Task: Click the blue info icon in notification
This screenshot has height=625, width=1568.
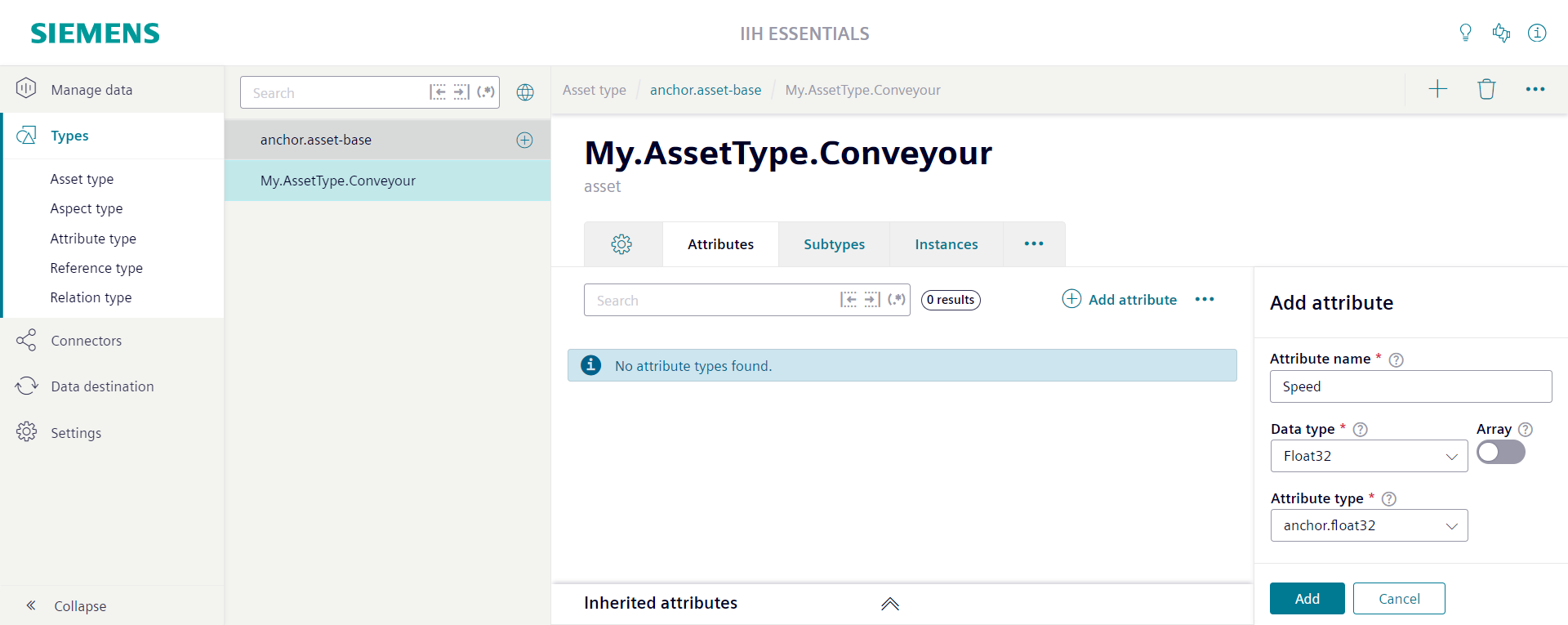Action: point(590,365)
